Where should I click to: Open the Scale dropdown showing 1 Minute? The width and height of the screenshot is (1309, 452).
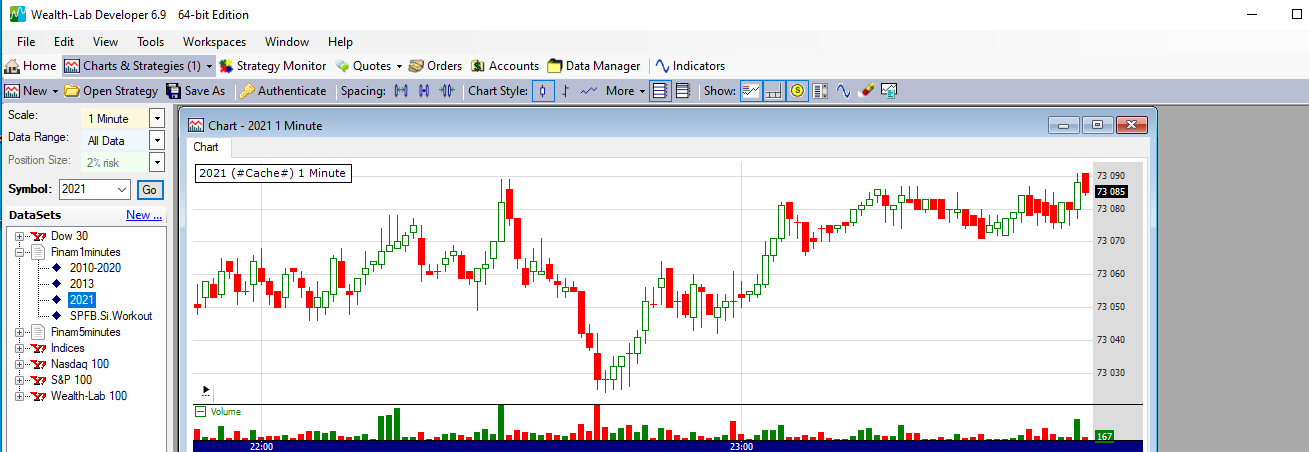156,118
